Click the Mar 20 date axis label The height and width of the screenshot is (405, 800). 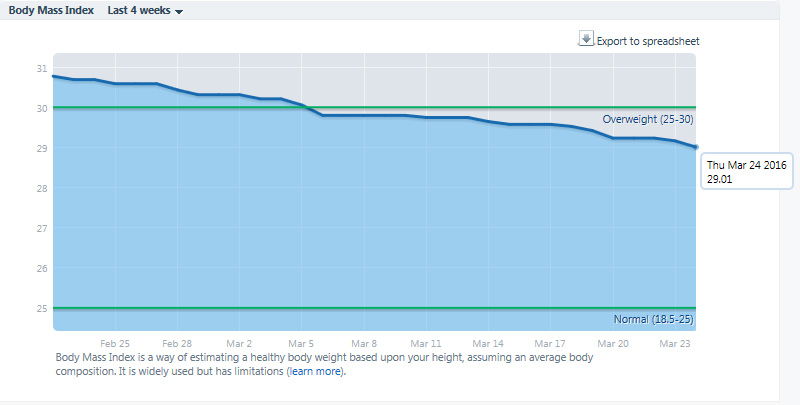[x=613, y=342]
